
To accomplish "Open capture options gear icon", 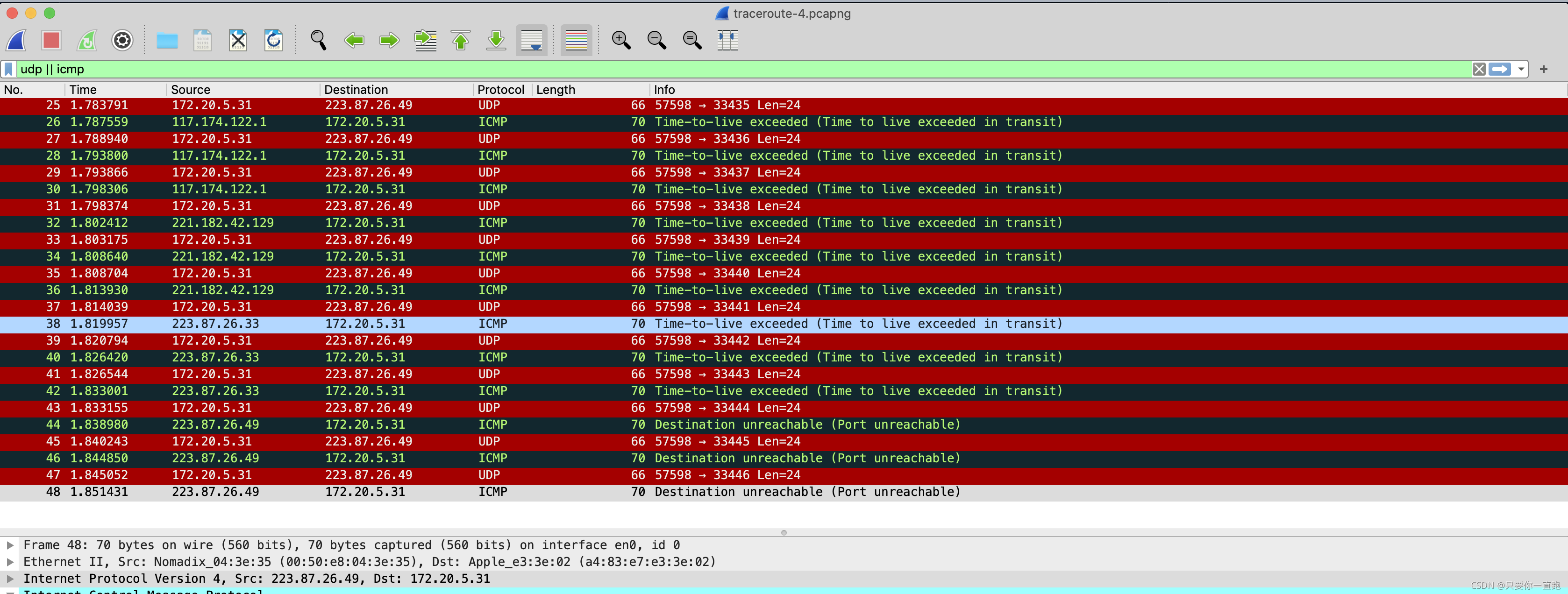I will [x=122, y=41].
